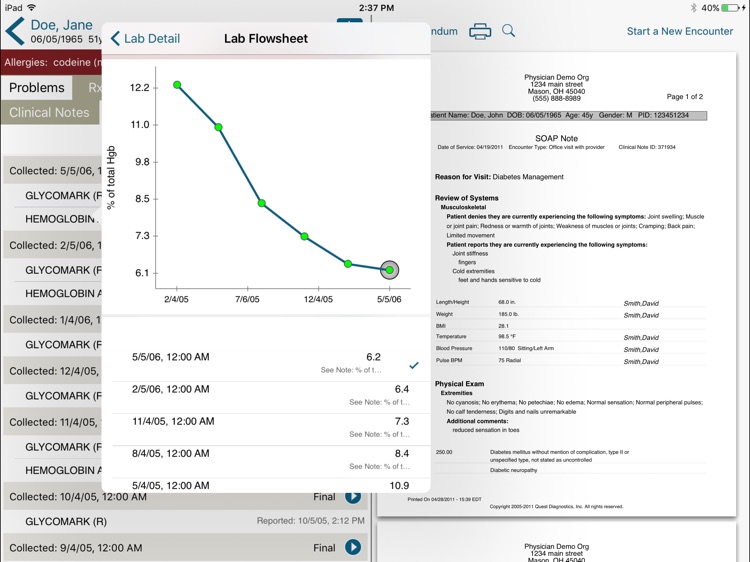Select the 2/5/06 result row showing 6.4
The height and width of the screenshot is (562, 750).
point(270,395)
